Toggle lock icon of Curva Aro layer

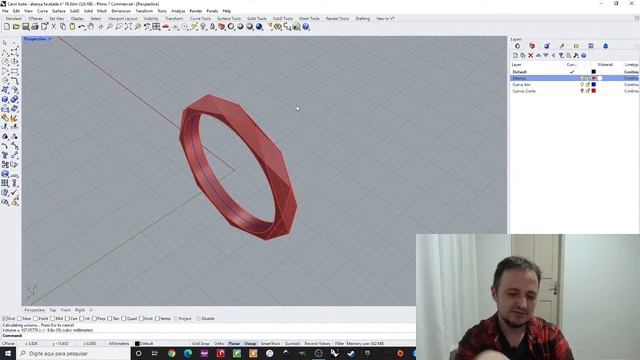(588, 84)
